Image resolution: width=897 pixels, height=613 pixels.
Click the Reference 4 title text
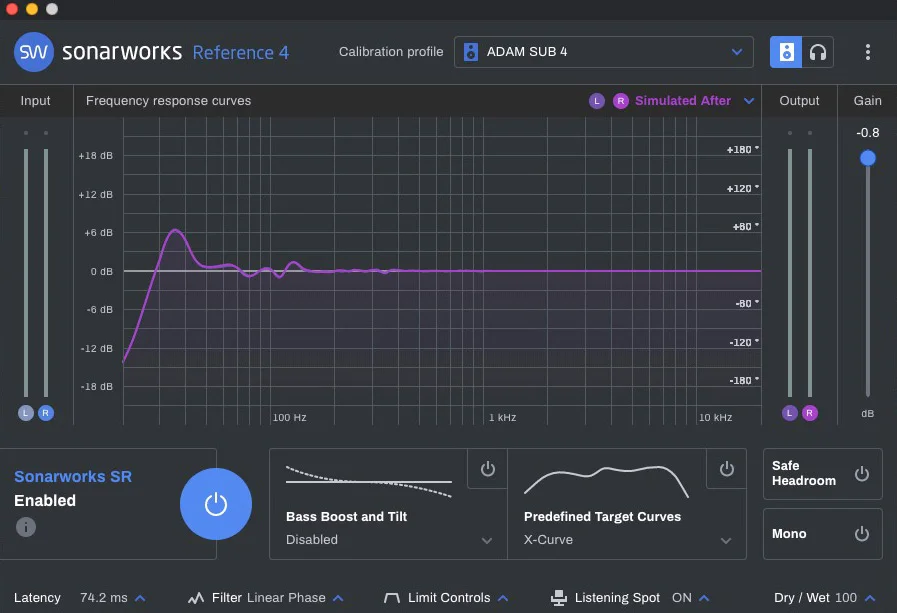241,53
